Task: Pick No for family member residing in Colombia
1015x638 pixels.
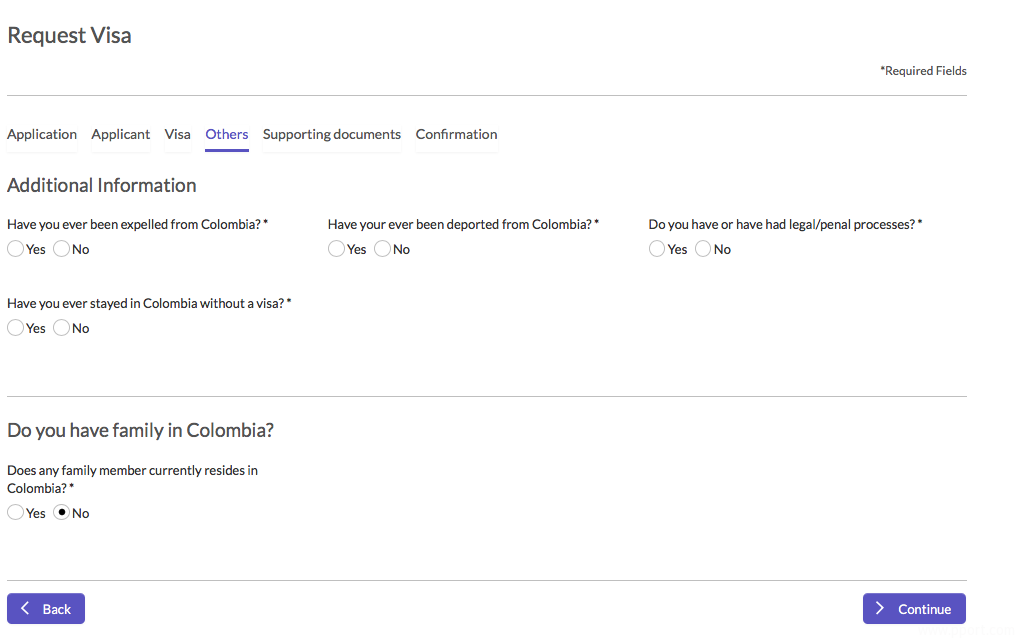Action: point(62,513)
